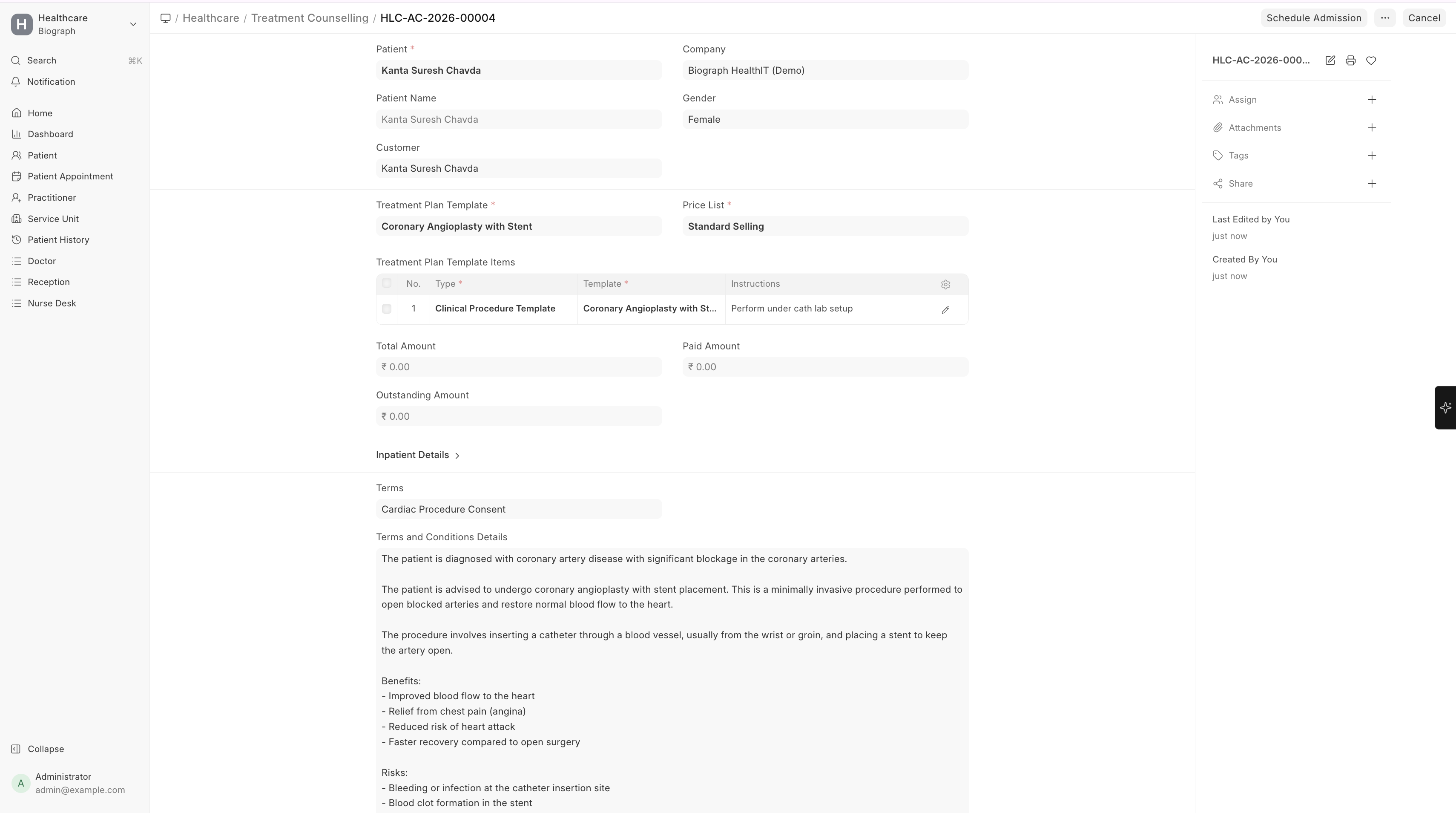Open the AI sparkle side panel
This screenshot has height=813, width=1456.
coord(1445,408)
